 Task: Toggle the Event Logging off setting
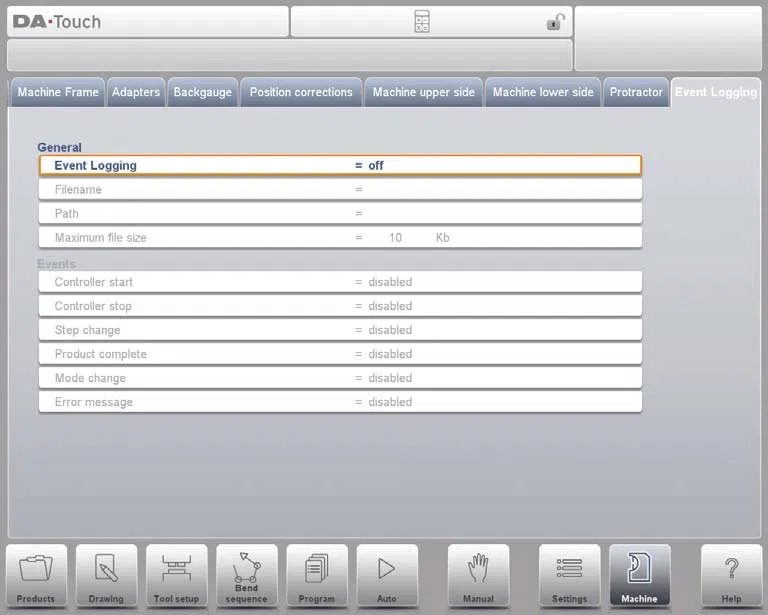coord(340,166)
